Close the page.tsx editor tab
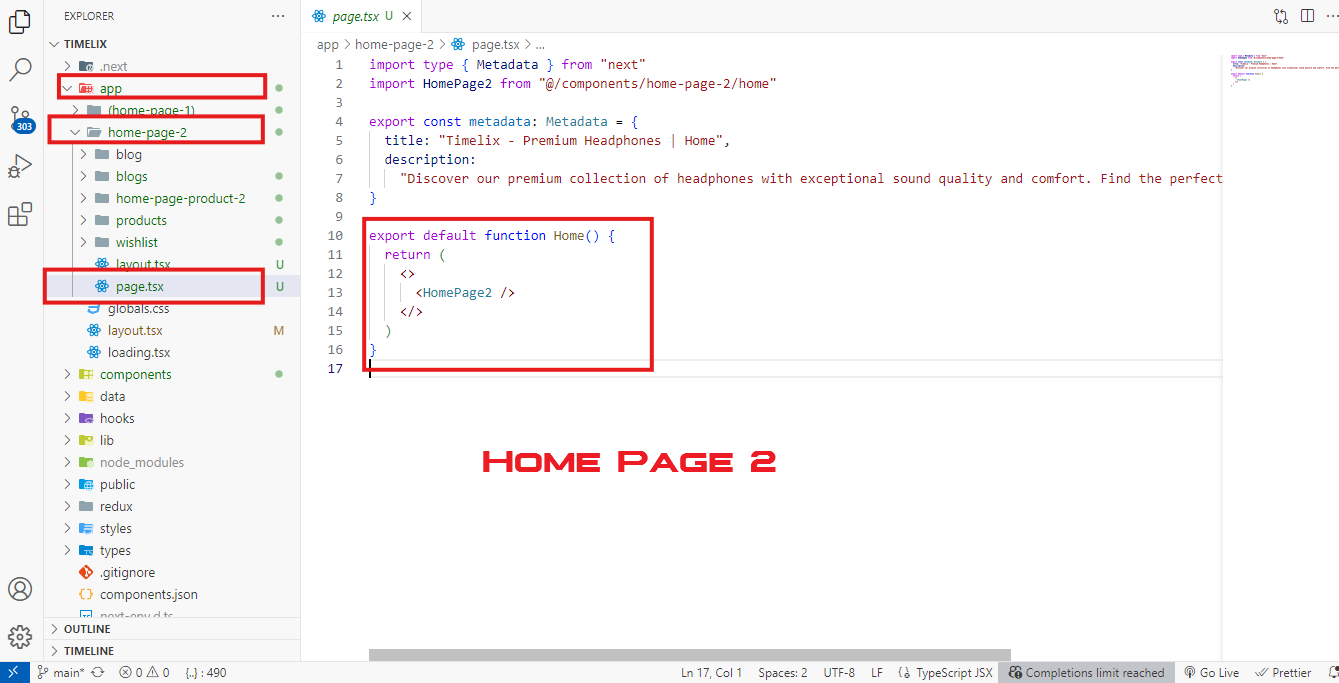The width and height of the screenshot is (1339, 683). tap(407, 16)
